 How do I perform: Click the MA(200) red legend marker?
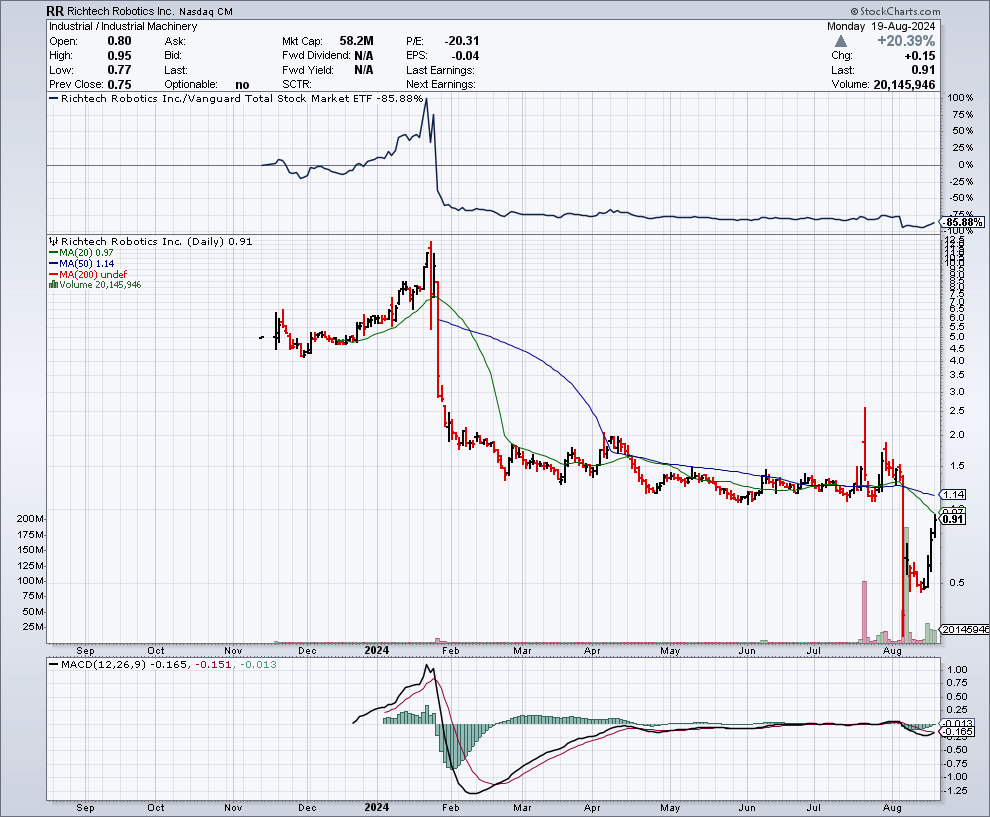coord(54,274)
